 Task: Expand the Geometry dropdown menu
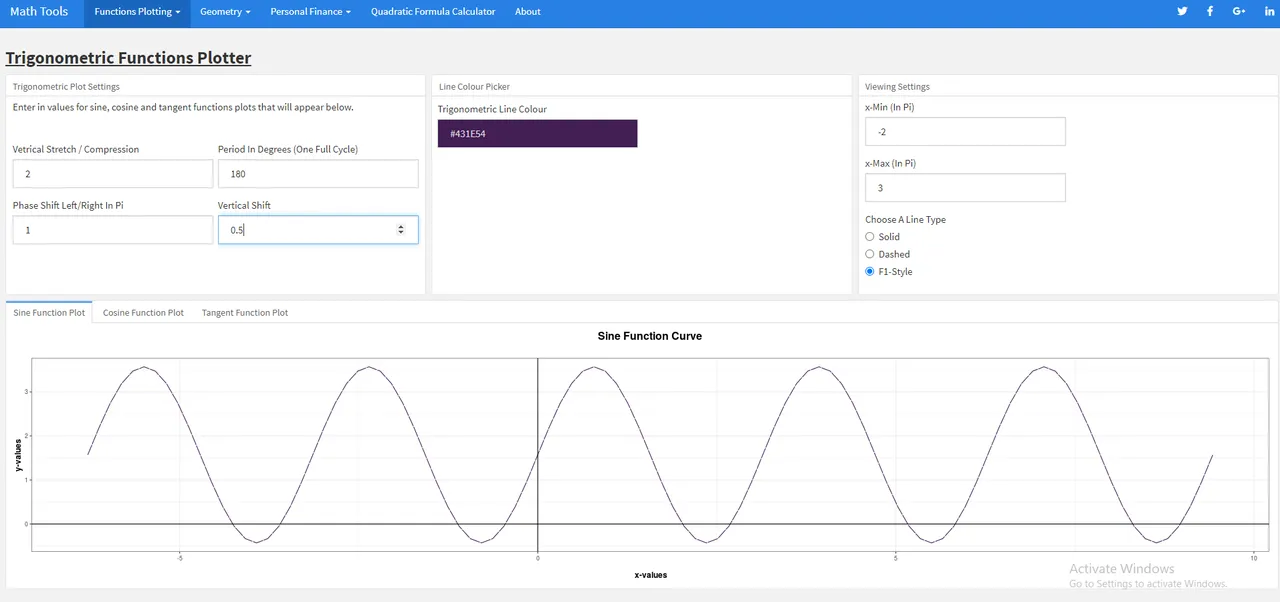click(x=225, y=12)
